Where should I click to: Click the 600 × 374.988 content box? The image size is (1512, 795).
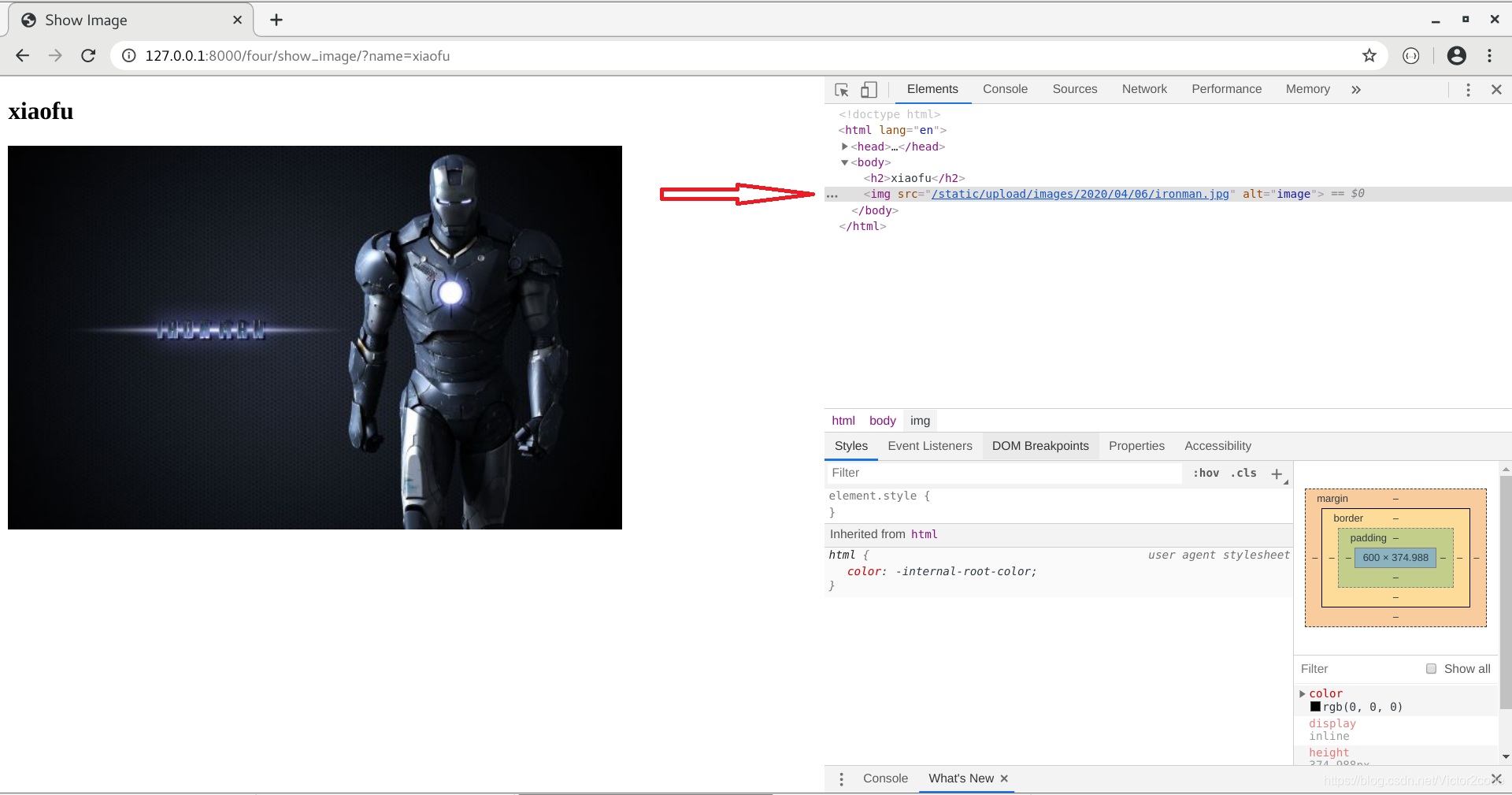(1395, 558)
